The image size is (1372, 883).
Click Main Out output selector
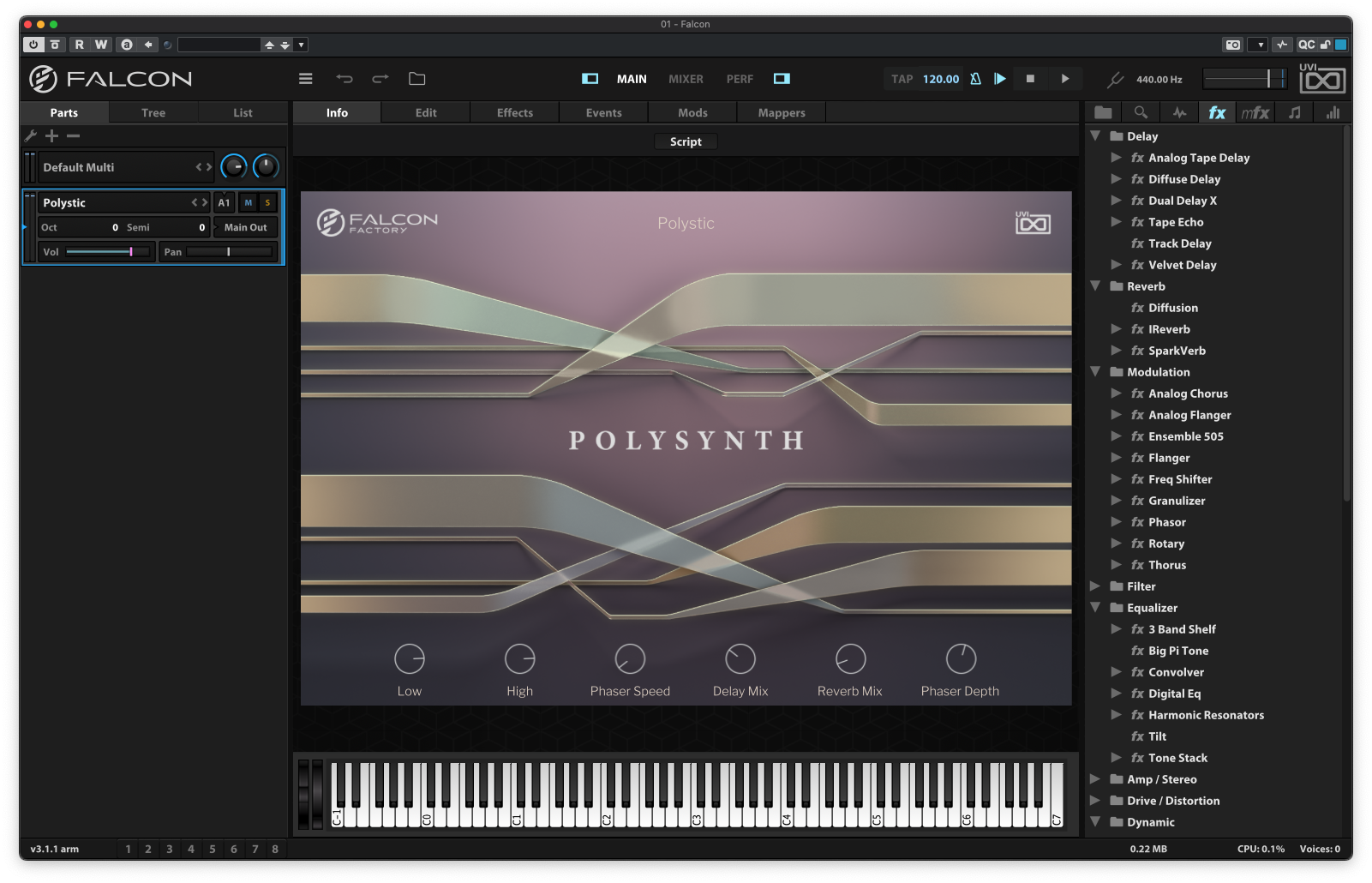[246, 227]
